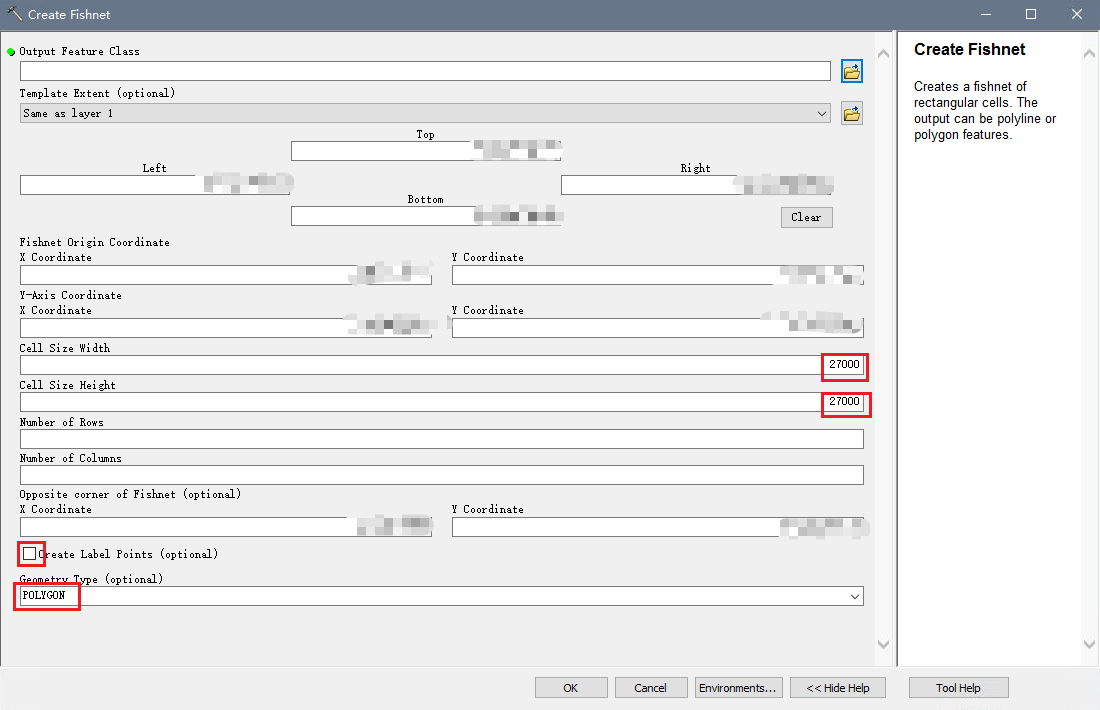1100x710 pixels.
Task: Open the Environments settings
Action: click(738, 687)
